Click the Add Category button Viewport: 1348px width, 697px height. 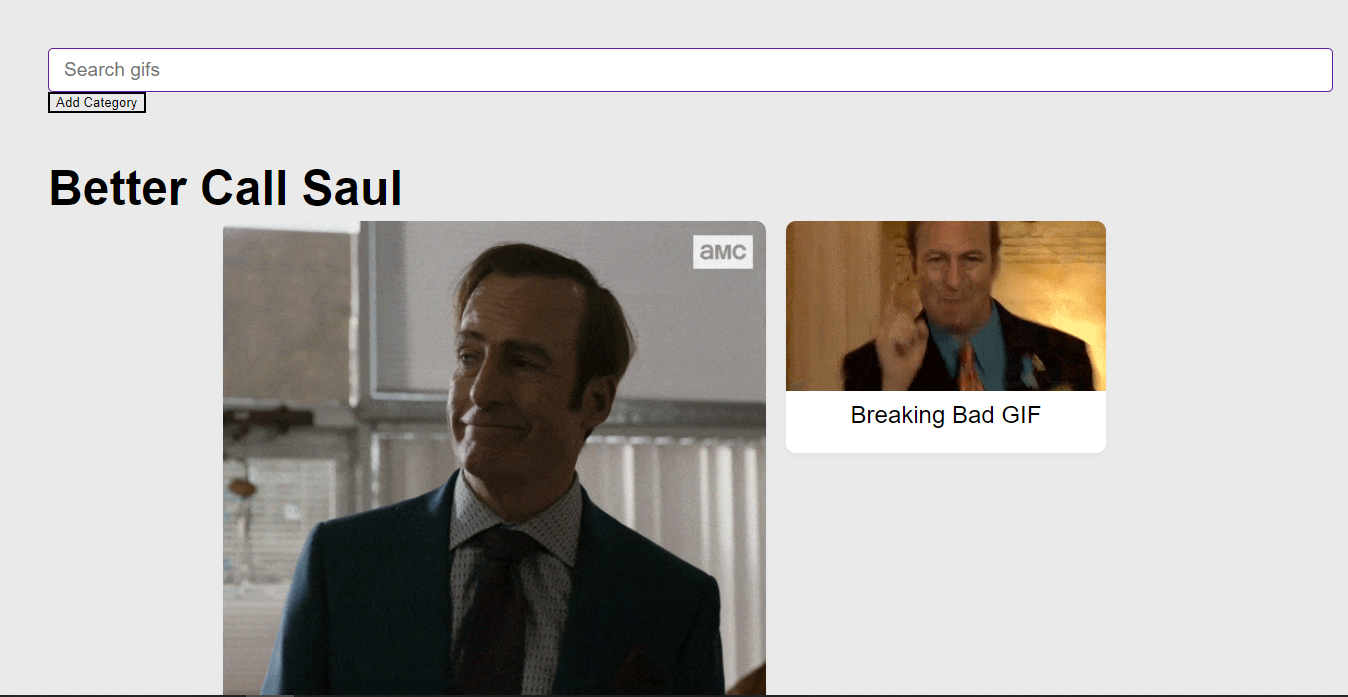tap(97, 103)
